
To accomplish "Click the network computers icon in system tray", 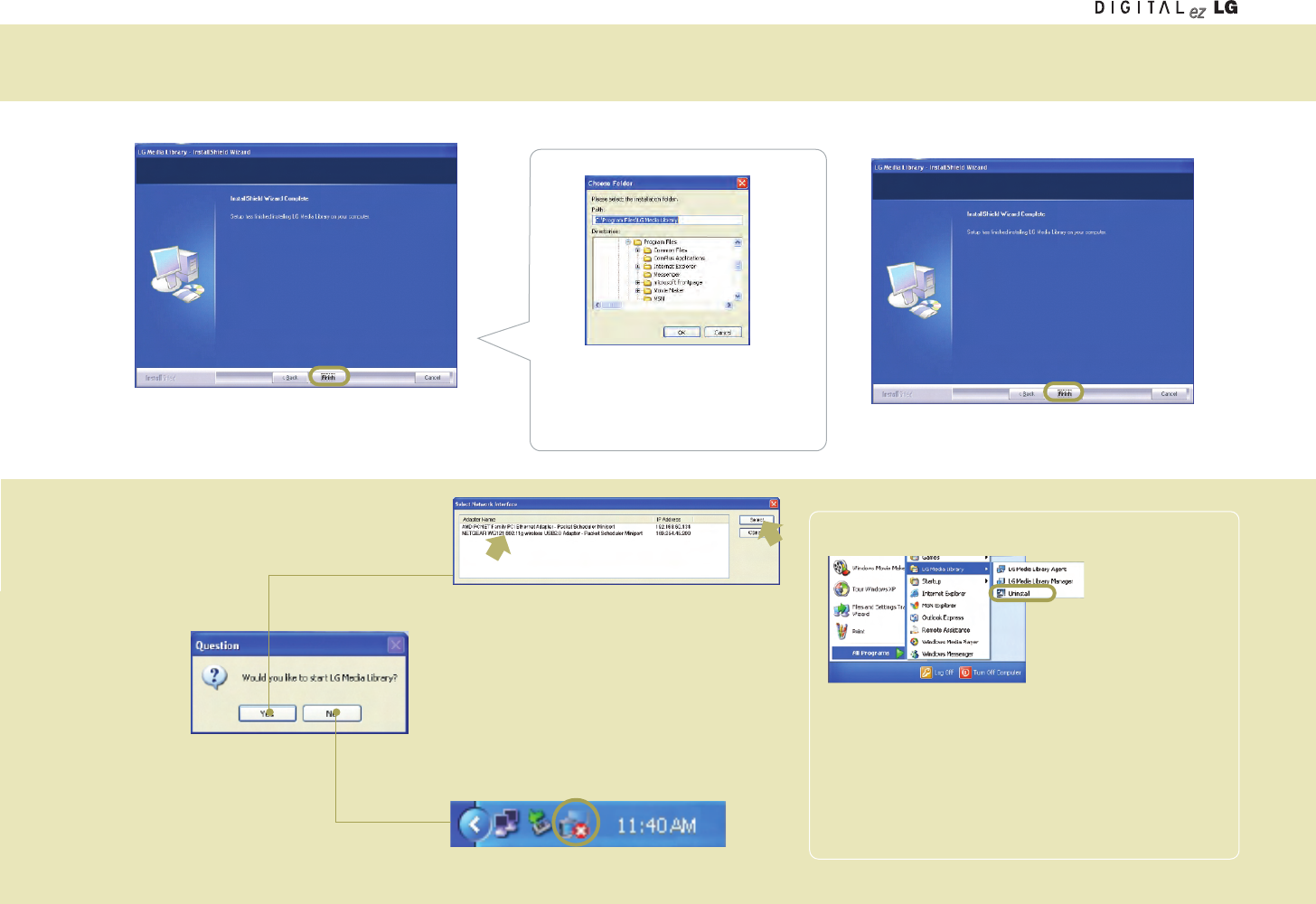I will click(506, 823).
